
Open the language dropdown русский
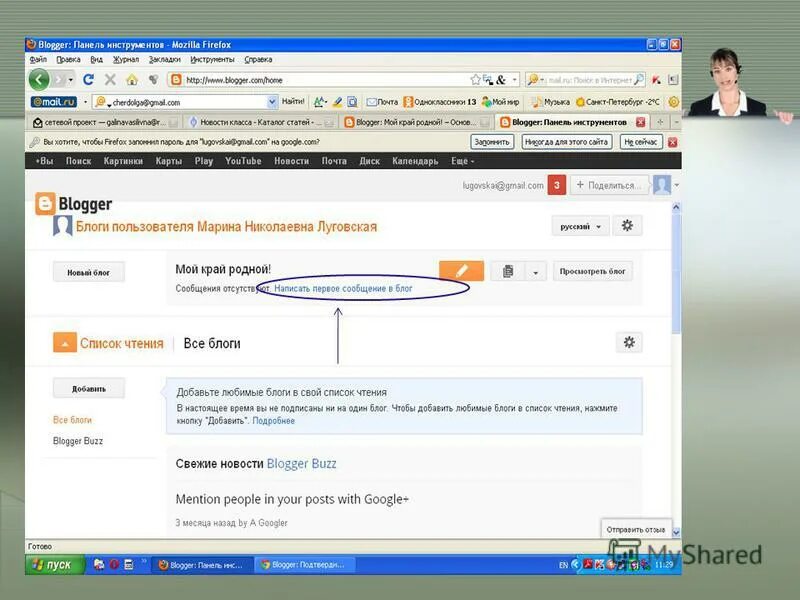(x=581, y=226)
